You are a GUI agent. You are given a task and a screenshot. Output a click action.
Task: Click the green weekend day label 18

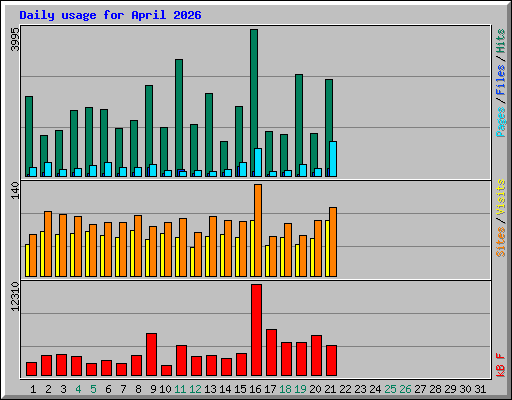[x=285, y=389]
